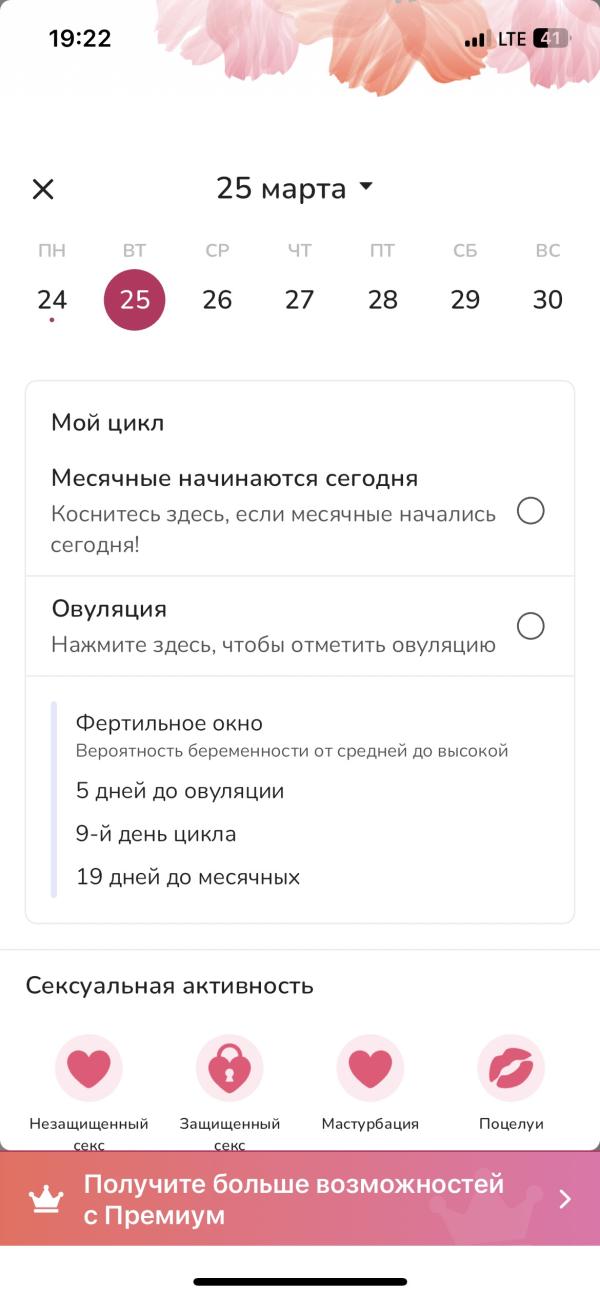Log masturbation with its heart icon
Viewport: 600px width, 1297px height.
click(370, 1069)
